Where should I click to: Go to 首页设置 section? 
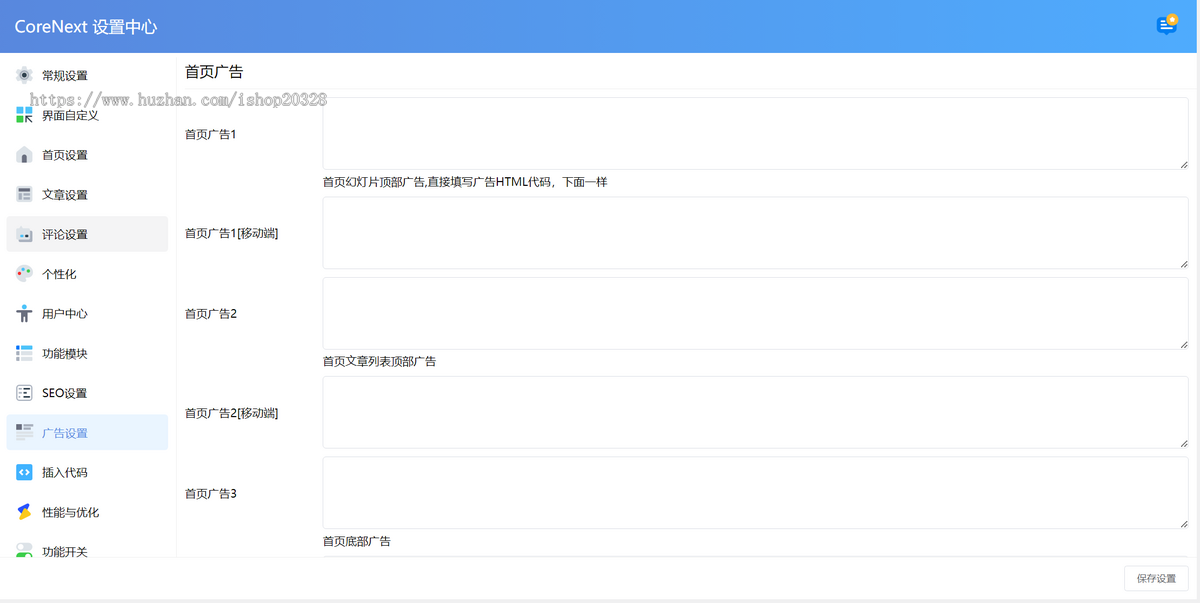click(87, 155)
